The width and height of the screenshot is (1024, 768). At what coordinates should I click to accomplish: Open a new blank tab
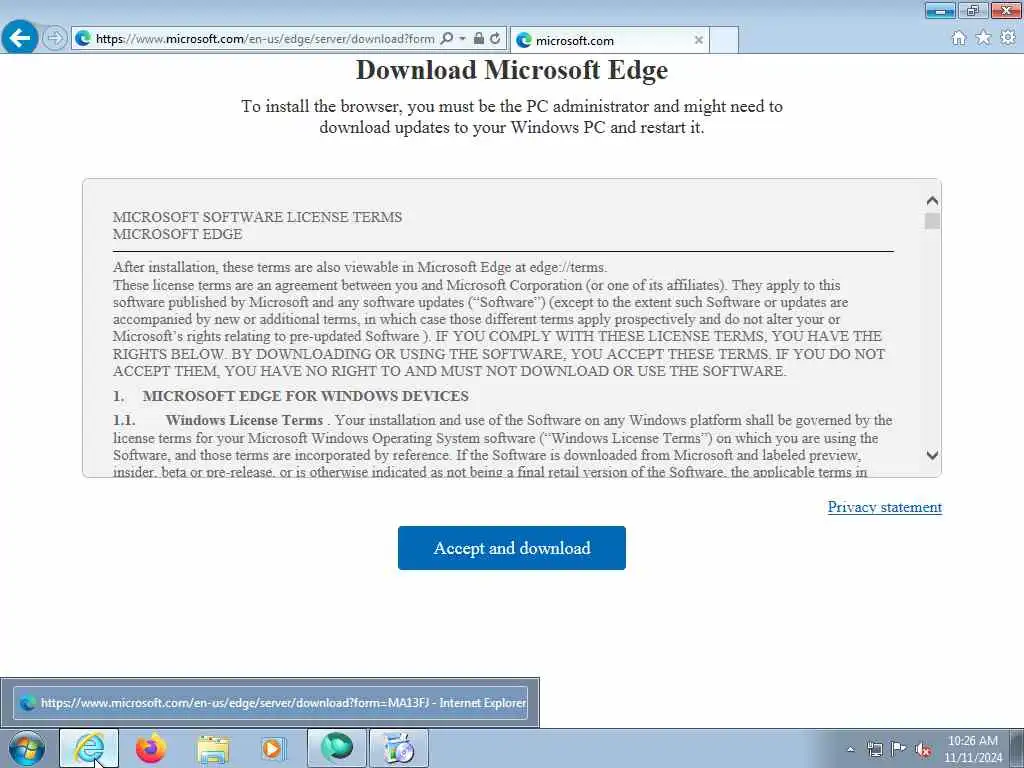coord(724,40)
